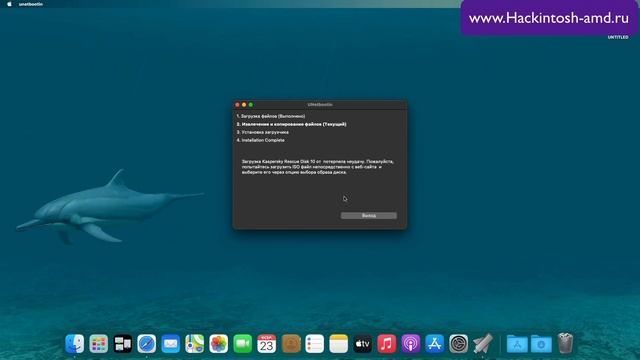The height and width of the screenshot is (360, 640).
Task: Click the Выход exit button
Action: (x=369, y=216)
